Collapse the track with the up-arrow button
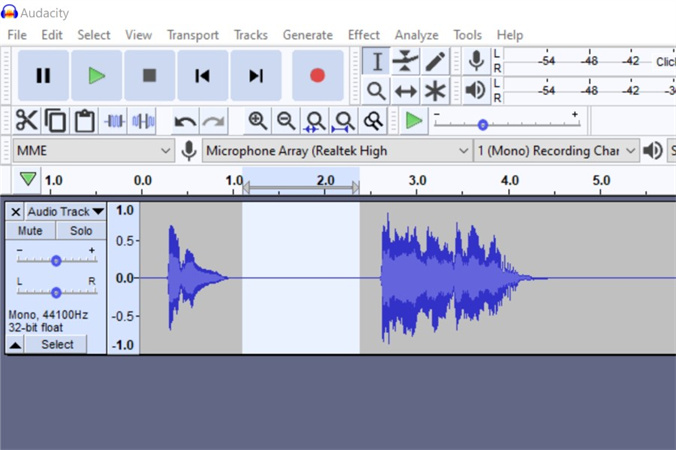The height and width of the screenshot is (450, 676). 16,345
